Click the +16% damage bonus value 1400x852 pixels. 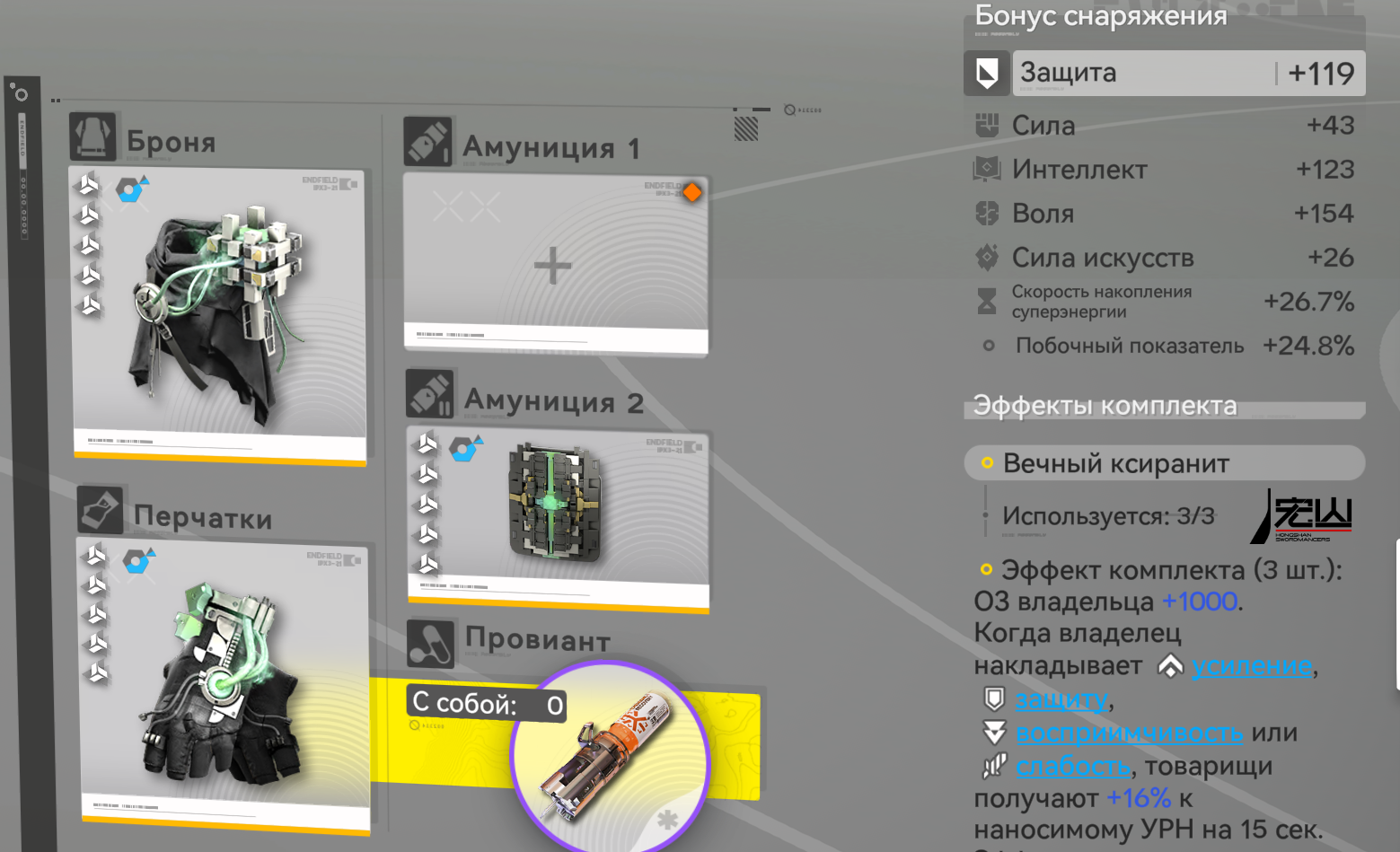(1139, 798)
